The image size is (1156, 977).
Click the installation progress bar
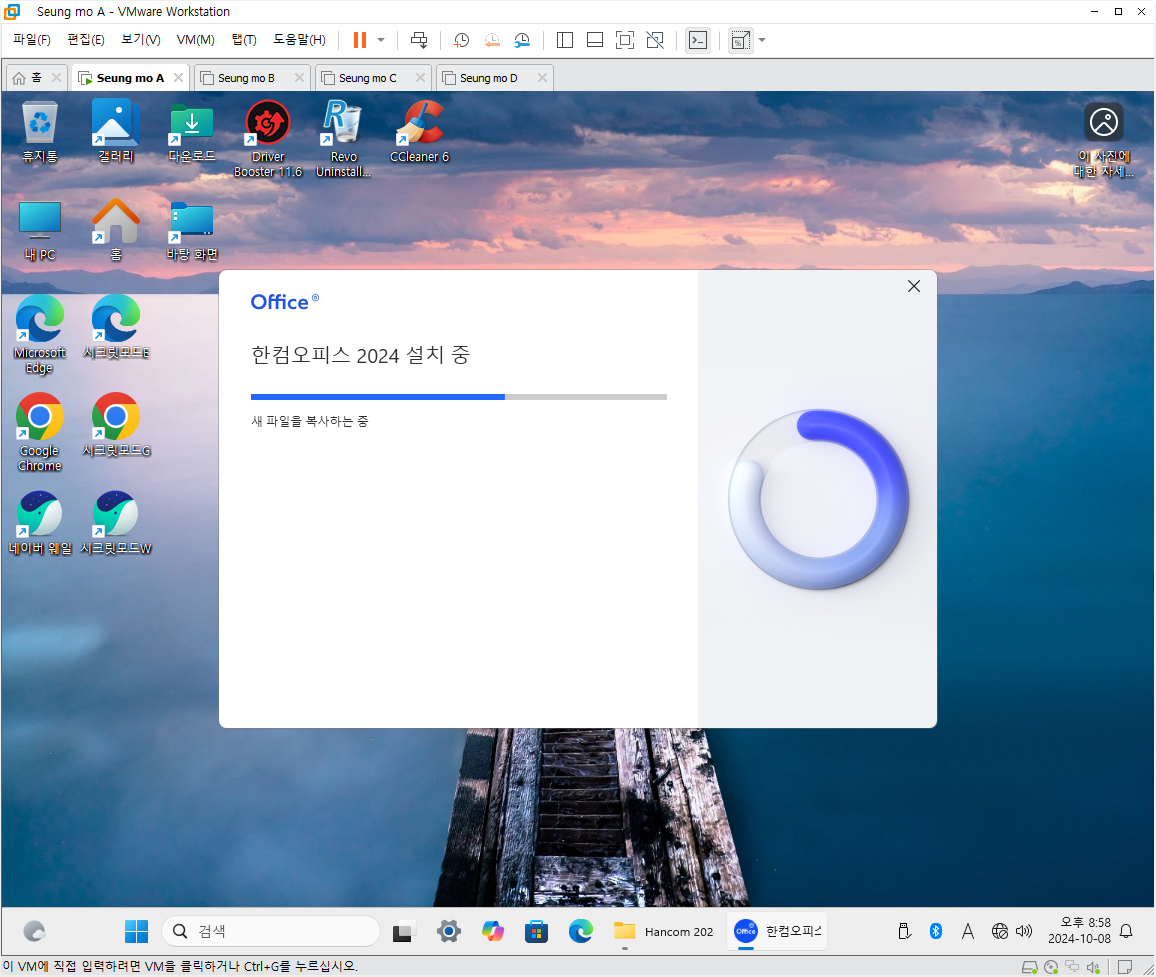(x=459, y=397)
